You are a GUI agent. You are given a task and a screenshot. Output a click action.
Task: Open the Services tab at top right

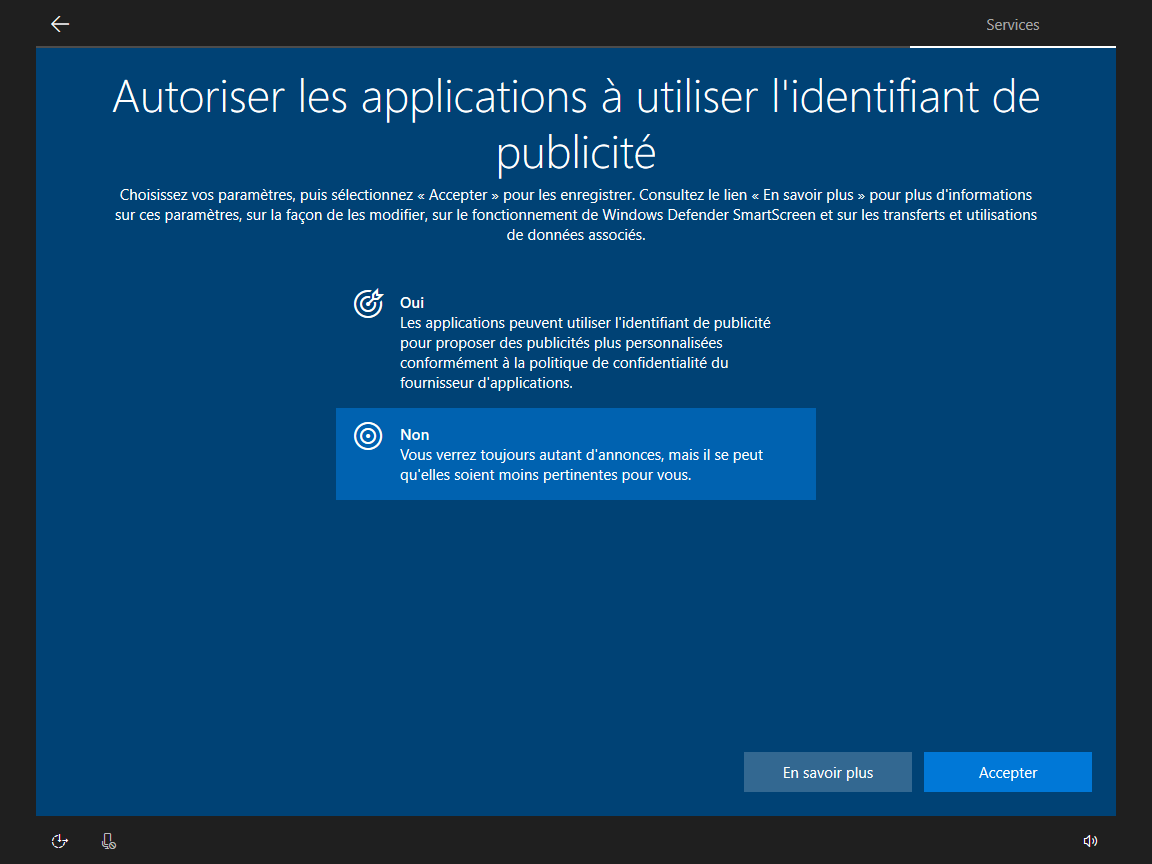coord(1012,25)
